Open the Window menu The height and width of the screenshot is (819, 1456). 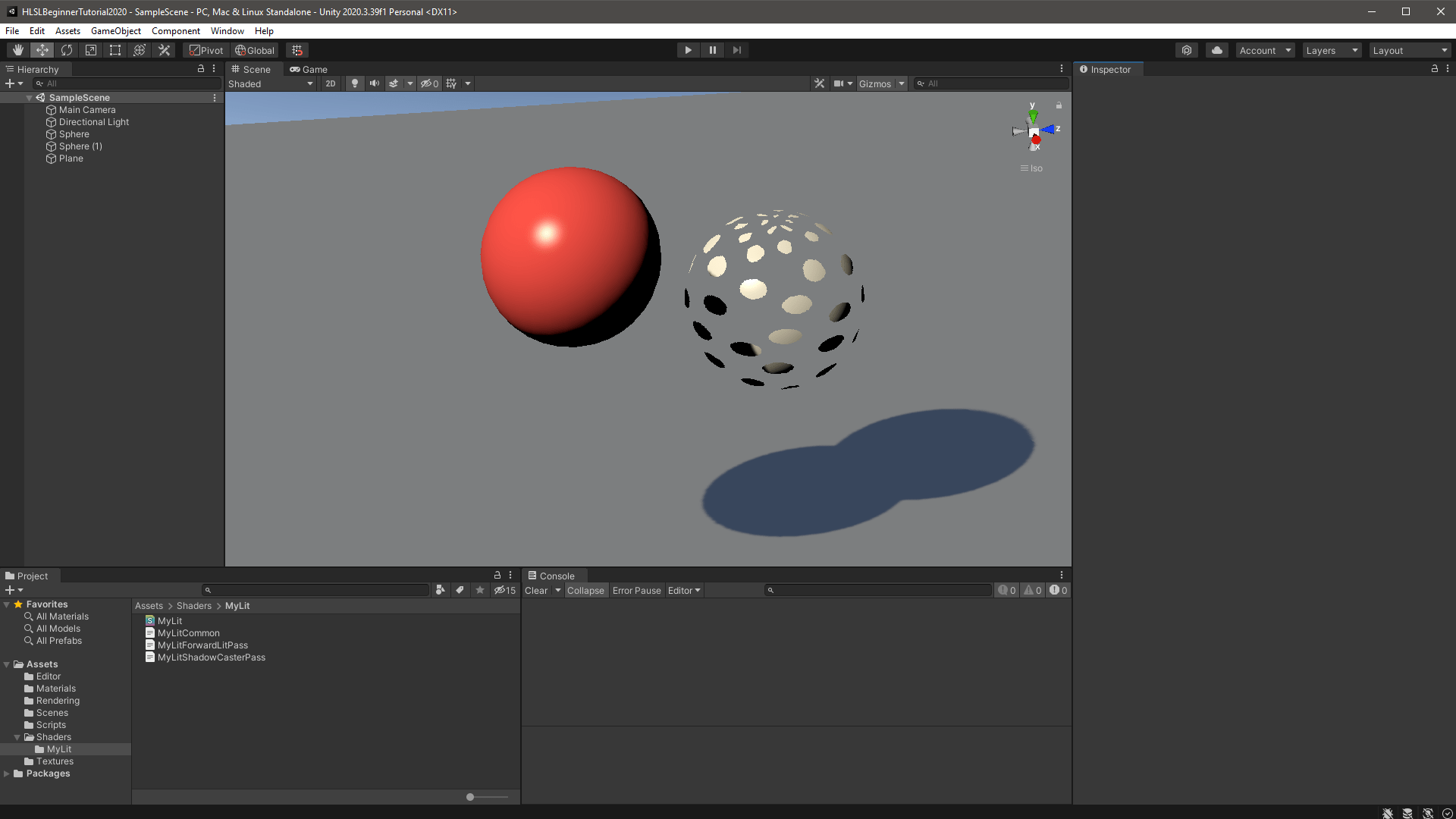pyautogui.click(x=227, y=31)
